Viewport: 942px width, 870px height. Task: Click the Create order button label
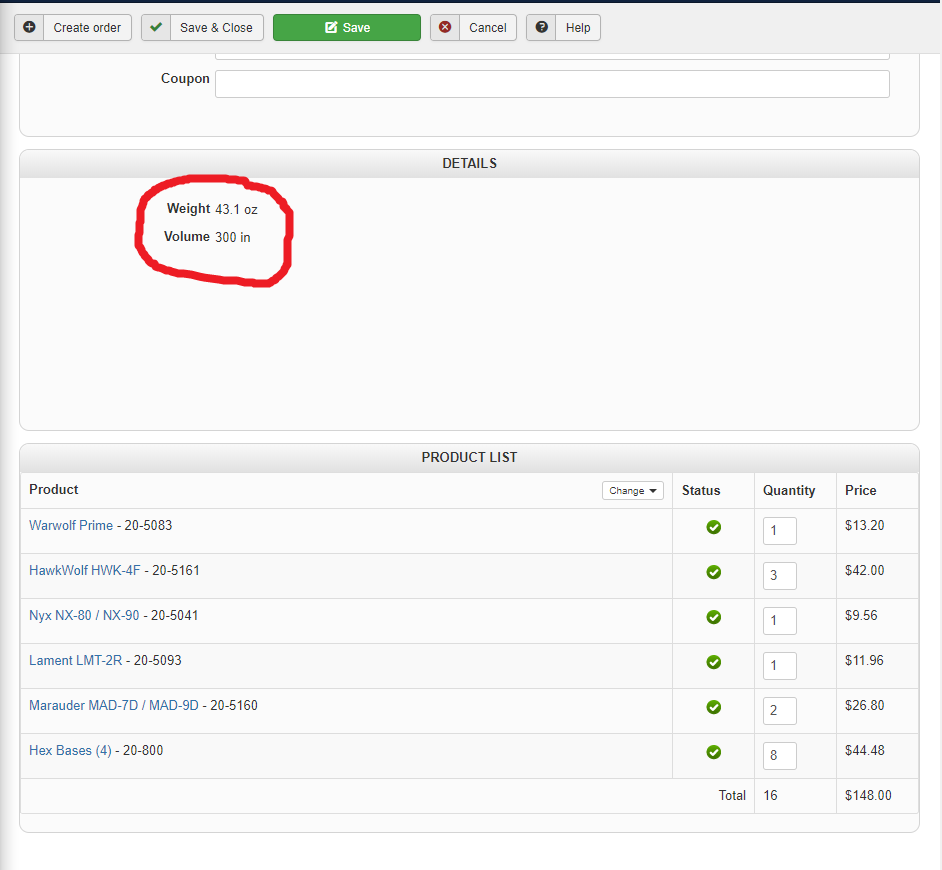point(87,28)
